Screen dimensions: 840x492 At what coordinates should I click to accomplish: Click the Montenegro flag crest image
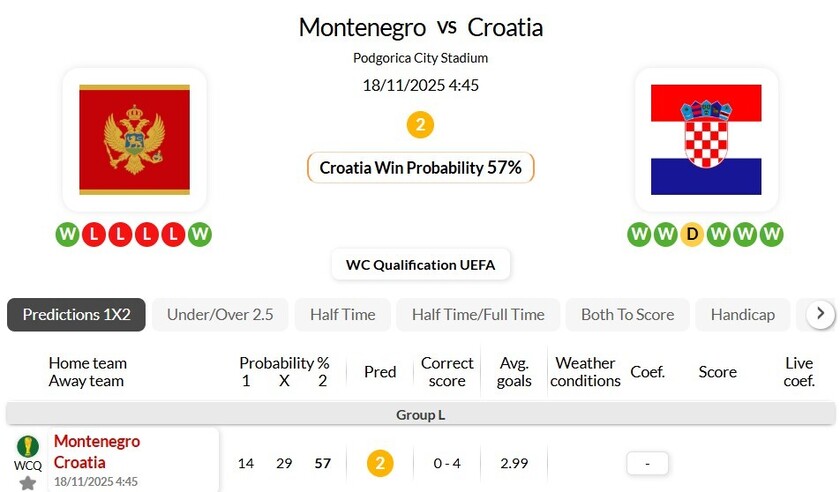point(134,139)
